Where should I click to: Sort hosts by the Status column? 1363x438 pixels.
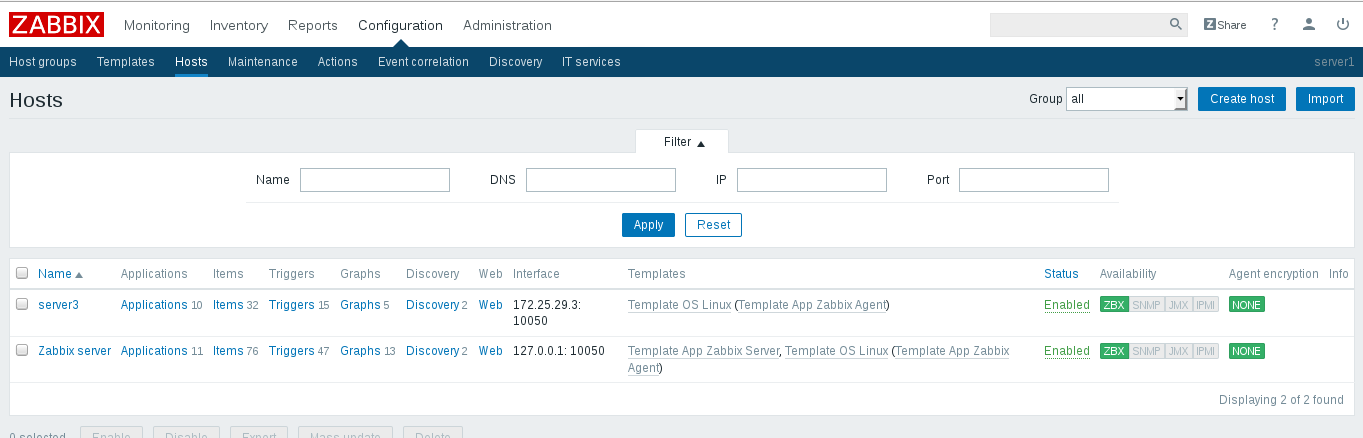click(1061, 274)
